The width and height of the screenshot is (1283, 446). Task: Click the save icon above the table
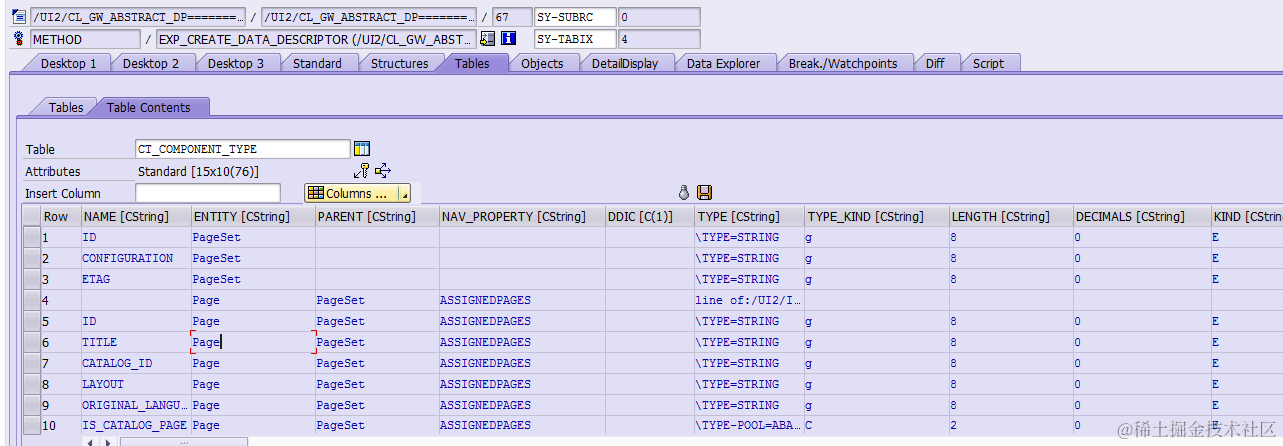(704, 192)
